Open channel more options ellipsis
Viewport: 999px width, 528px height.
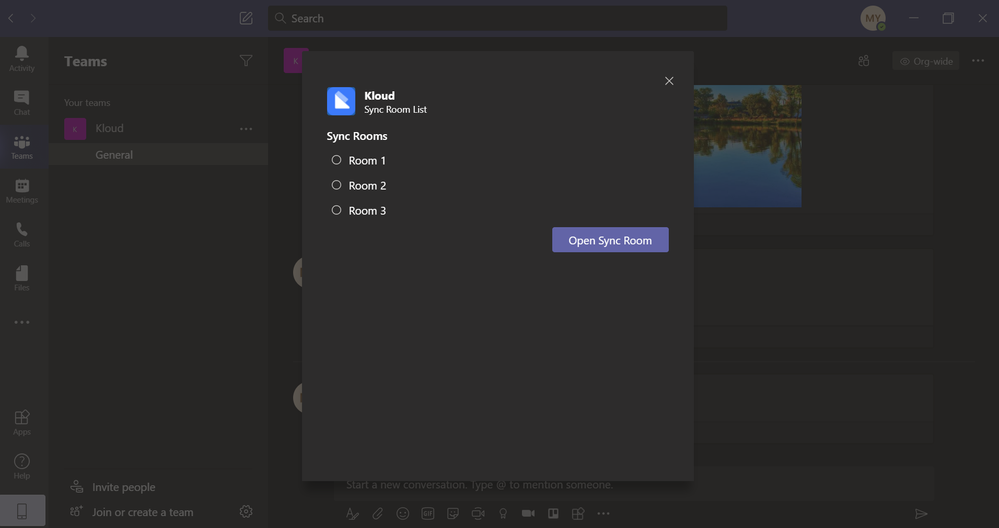pyautogui.click(x=978, y=61)
